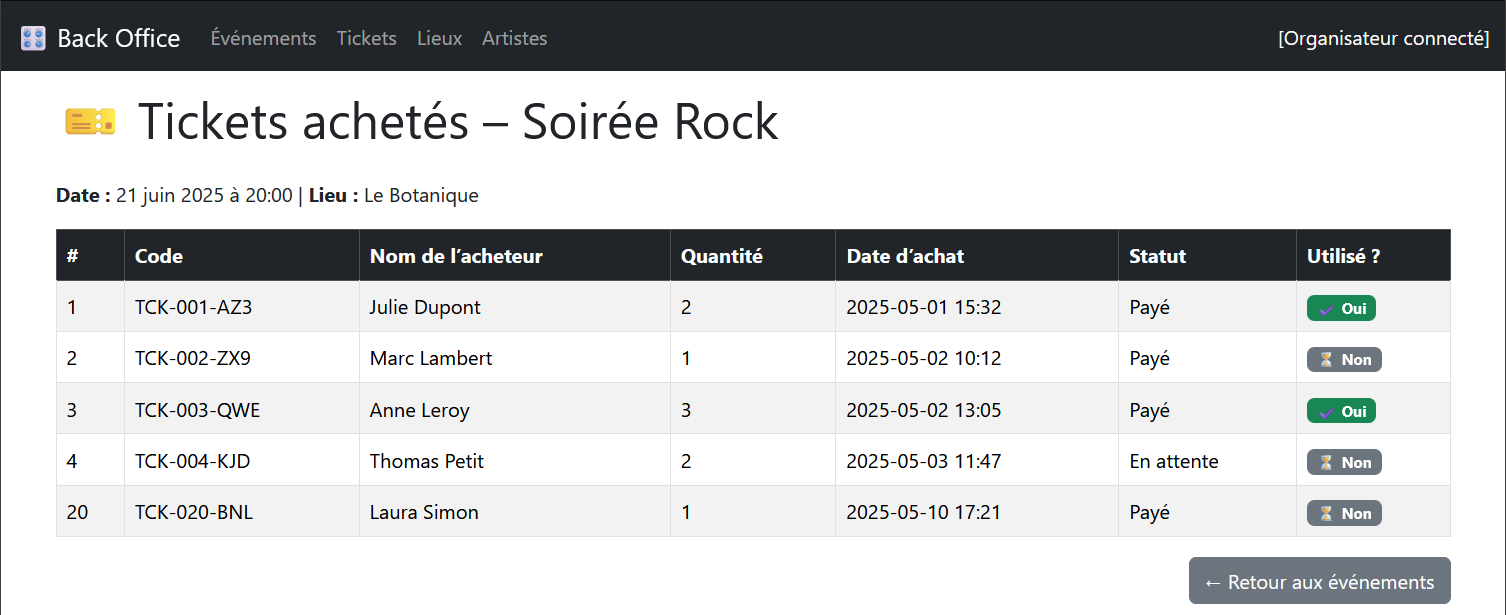Image resolution: width=1506 pixels, height=615 pixels.
Task: Open the Événements navigation menu item
Action: [263, 38]
